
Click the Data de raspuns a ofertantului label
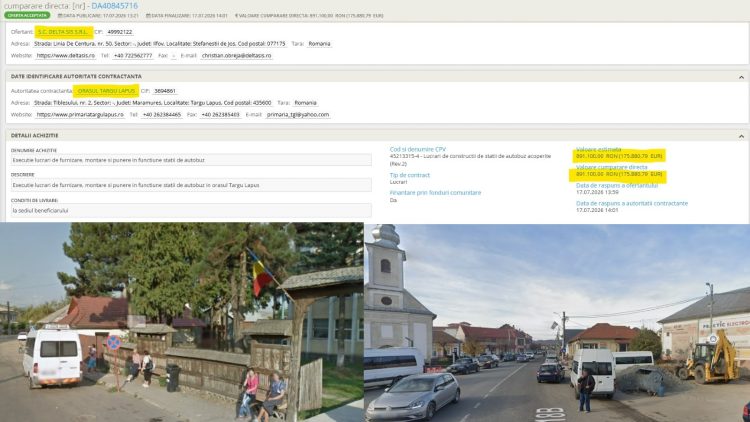point(617,186)
